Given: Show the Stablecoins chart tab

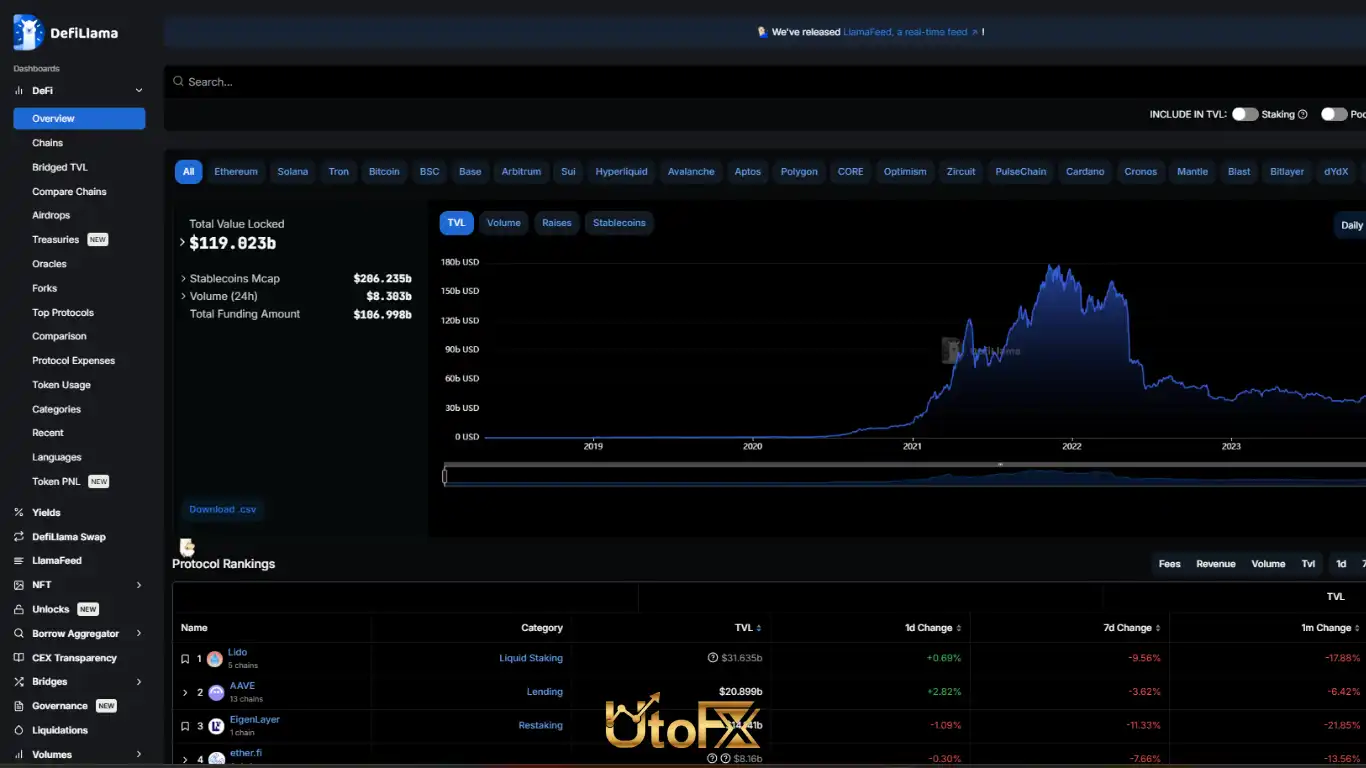Looking at the screenshot, I should [619, 223].
